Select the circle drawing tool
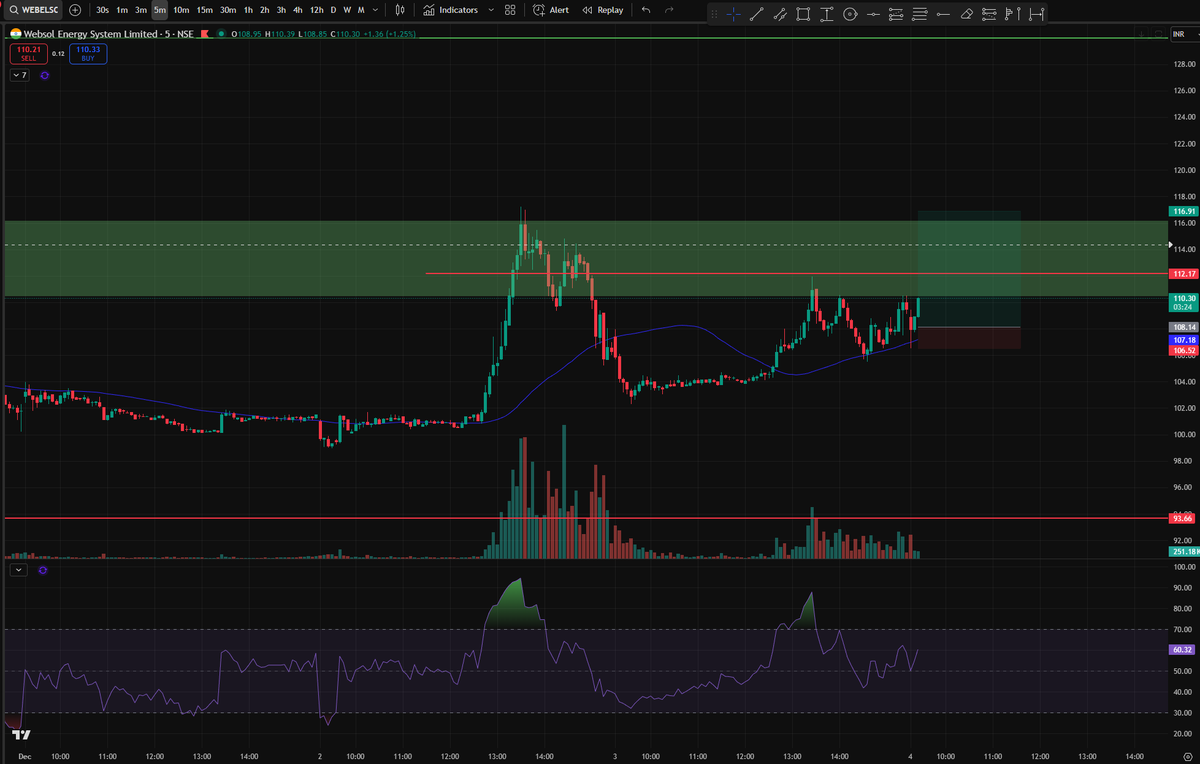 click(850, 14)
